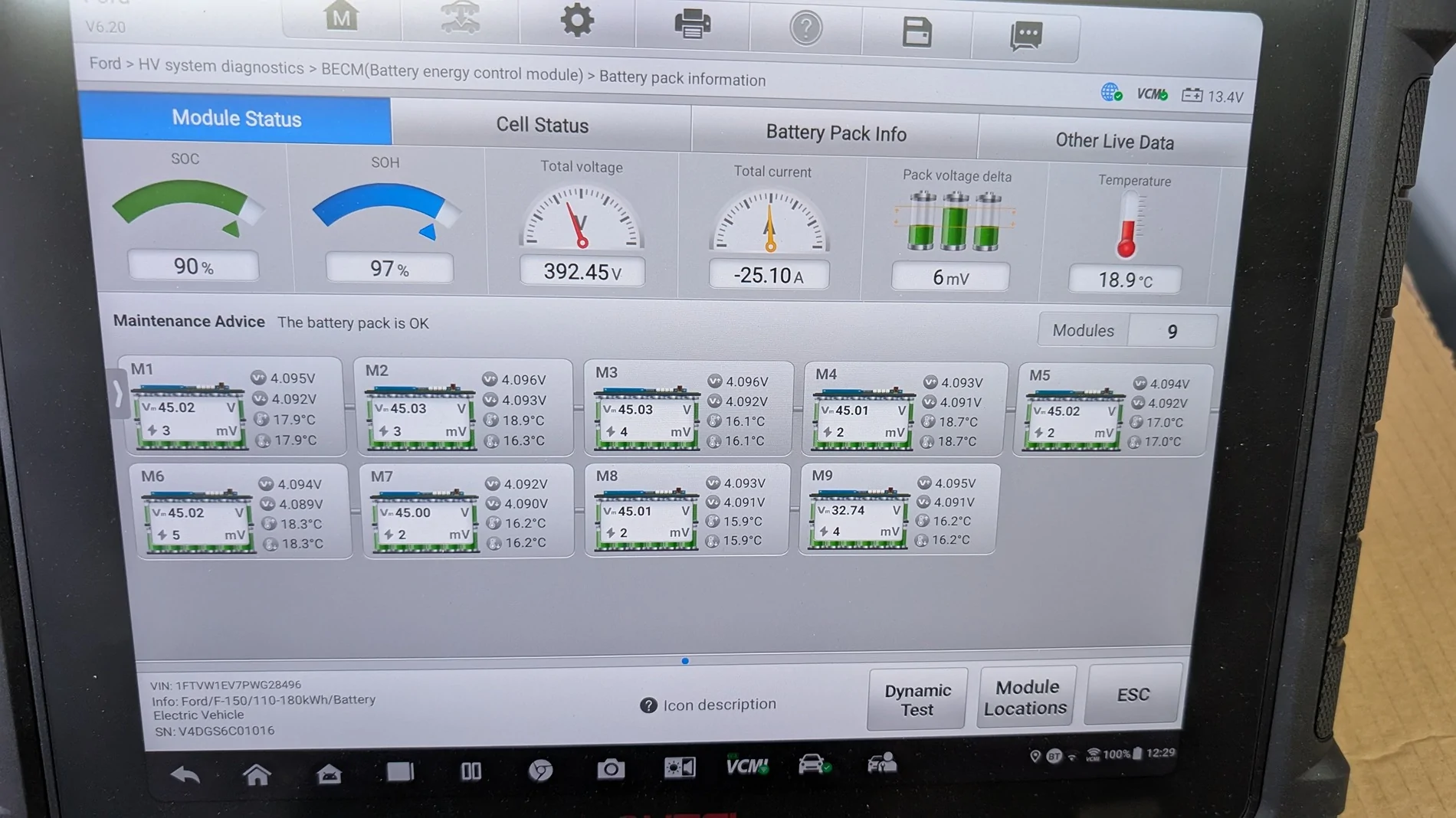Tap the Icon description link
Image resolution: width=1456 pixels, height=818 pixels.
[x=708, y=704]
